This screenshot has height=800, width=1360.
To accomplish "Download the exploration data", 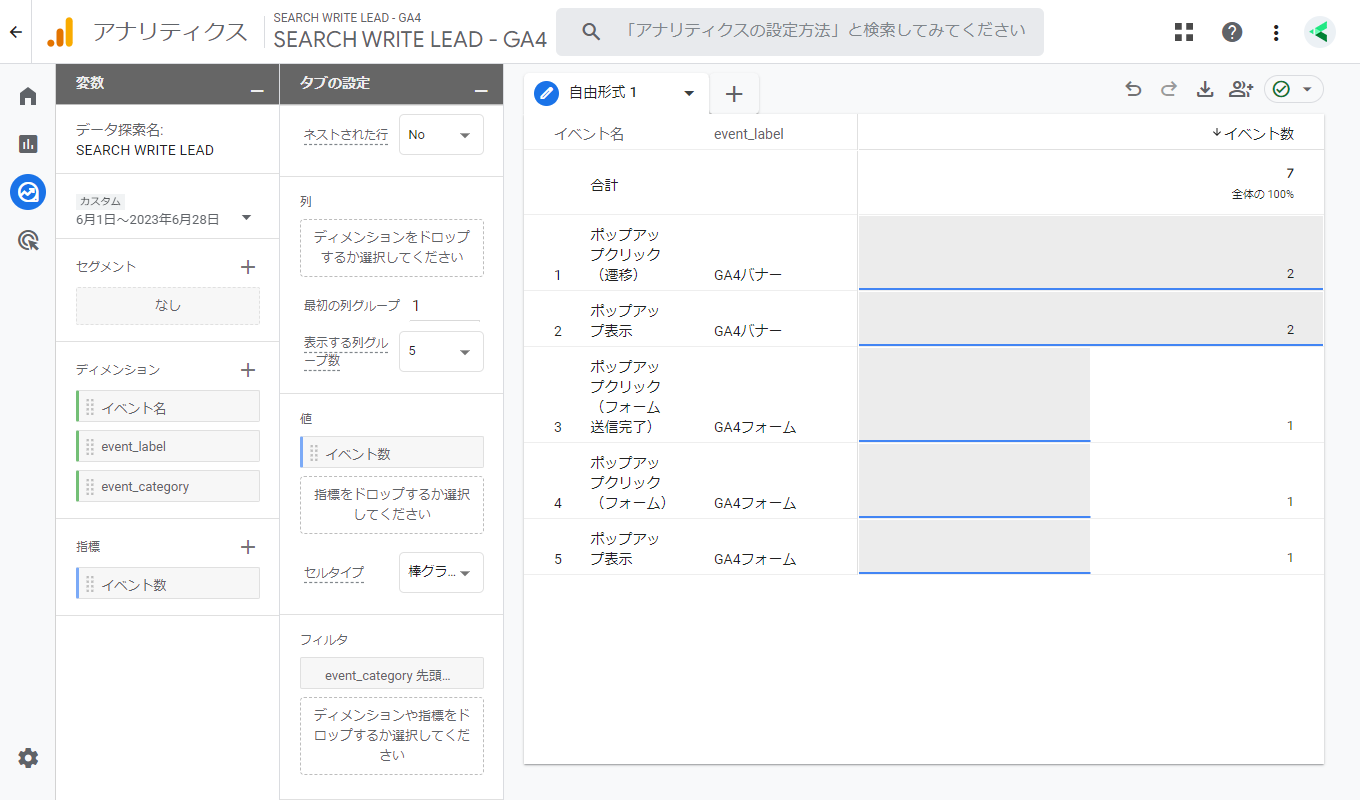I will click(x=1205, y=90).
